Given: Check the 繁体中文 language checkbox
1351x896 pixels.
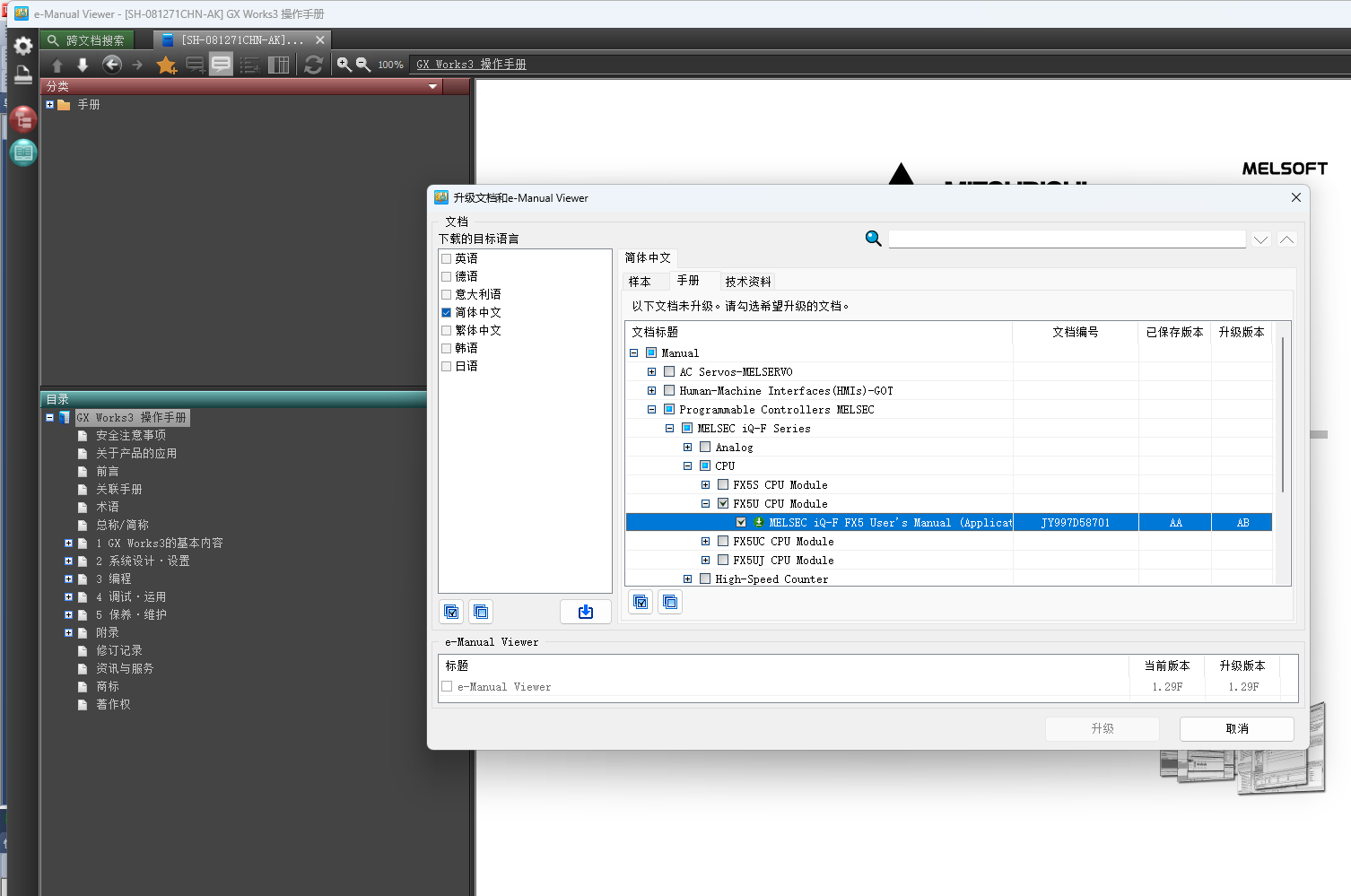Looking at the screenshot, I should [x=446, y=330].
